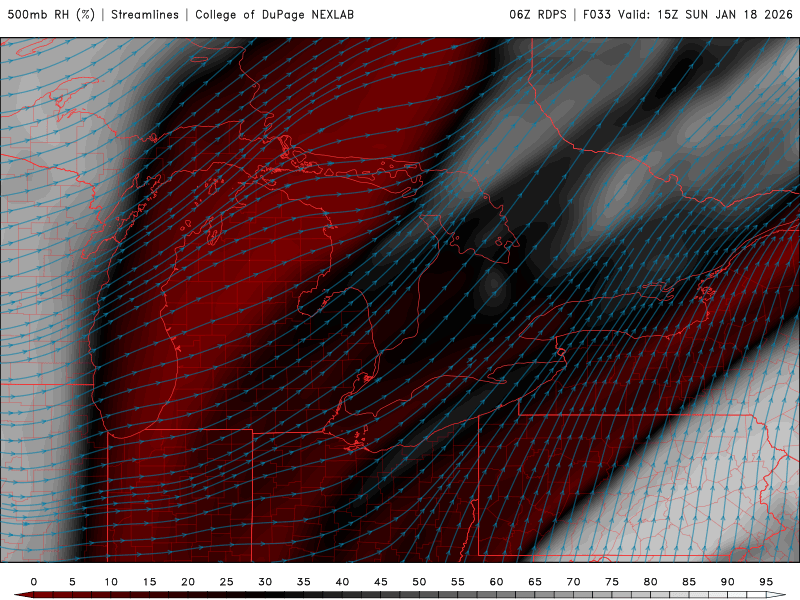Click the "30" label on the color scale
Image resolution: width=800 pixels, height=600 pixels.
[265, 582]
